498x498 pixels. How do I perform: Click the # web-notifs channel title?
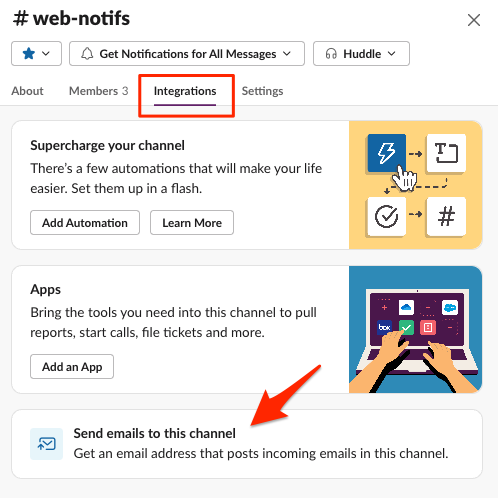pyautogui.click(x=71, y=18)
